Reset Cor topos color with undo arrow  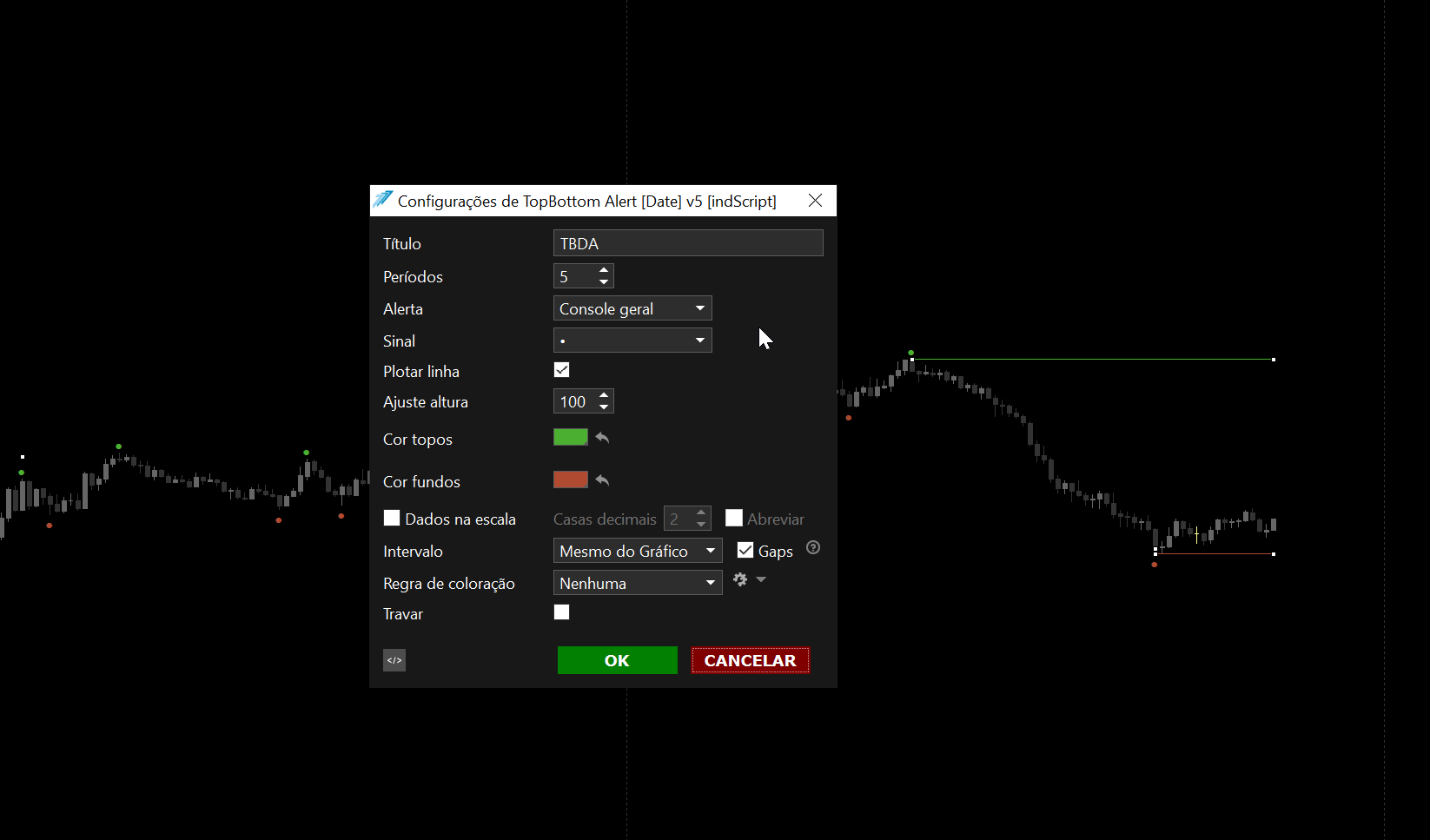click(x=602, y=438)
